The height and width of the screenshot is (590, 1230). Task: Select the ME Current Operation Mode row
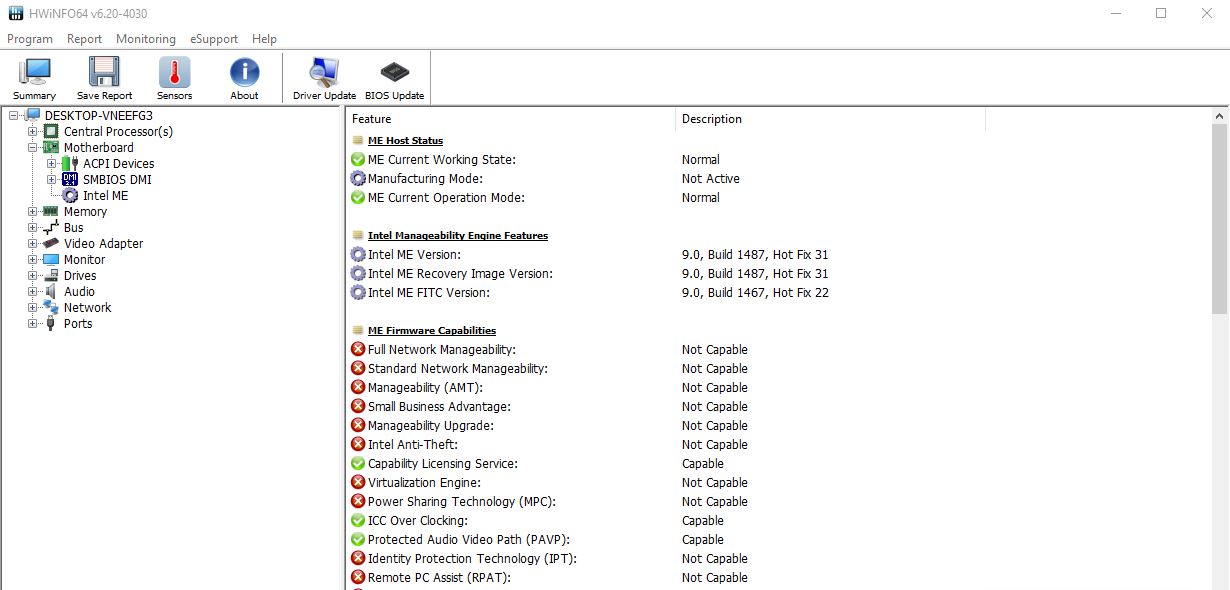(667, 197)
